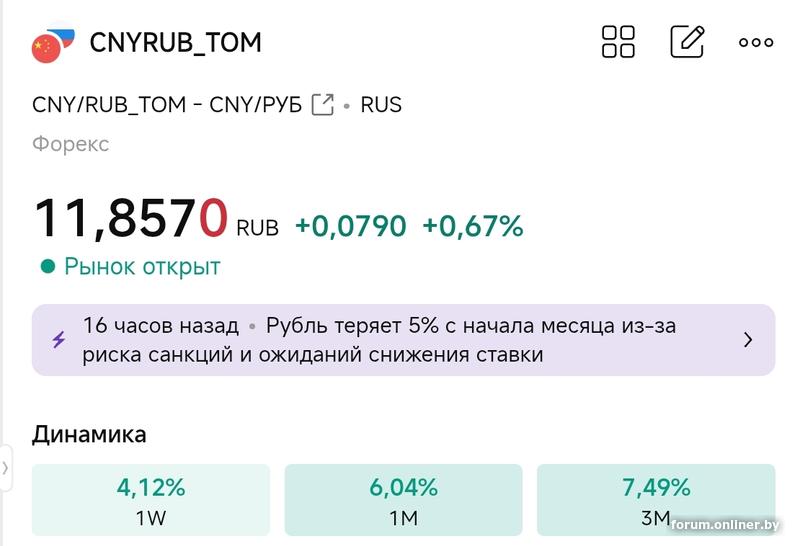This screenshot has height=546, width=800.
Task: Open the three-dot more options menu
Action: point(755,42)
